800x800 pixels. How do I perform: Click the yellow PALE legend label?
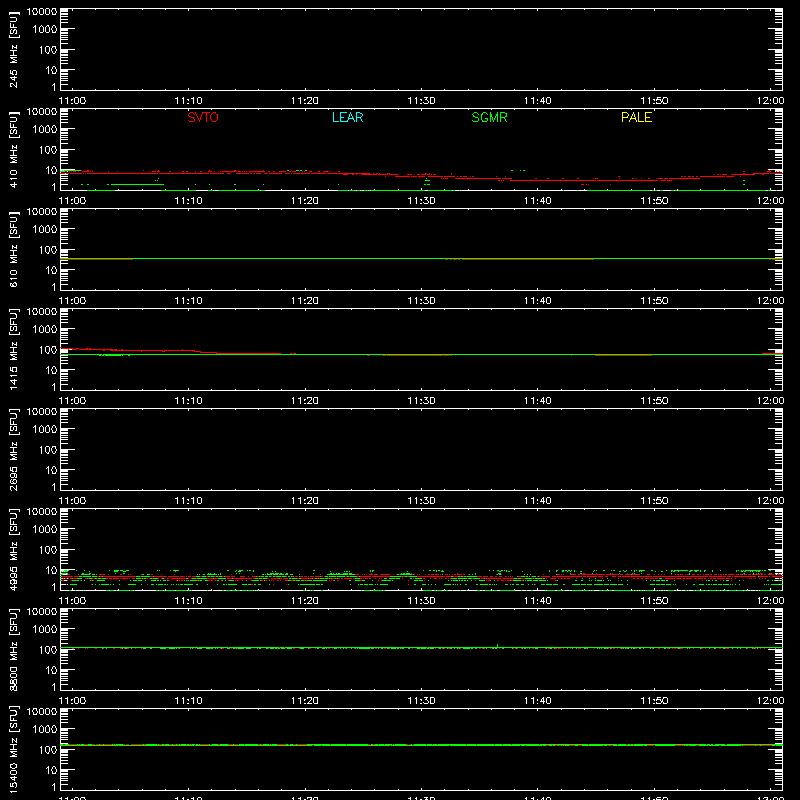636,117
